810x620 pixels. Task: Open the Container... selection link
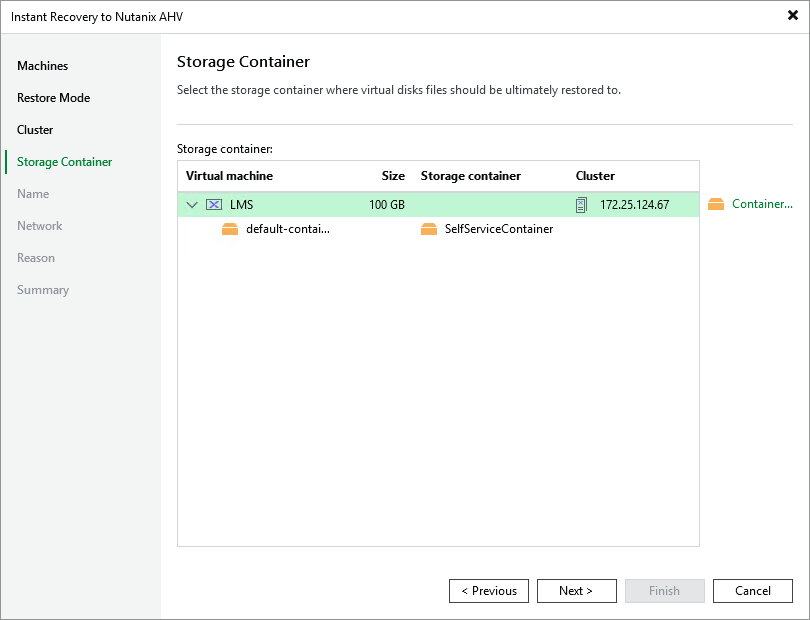[762, 204]
